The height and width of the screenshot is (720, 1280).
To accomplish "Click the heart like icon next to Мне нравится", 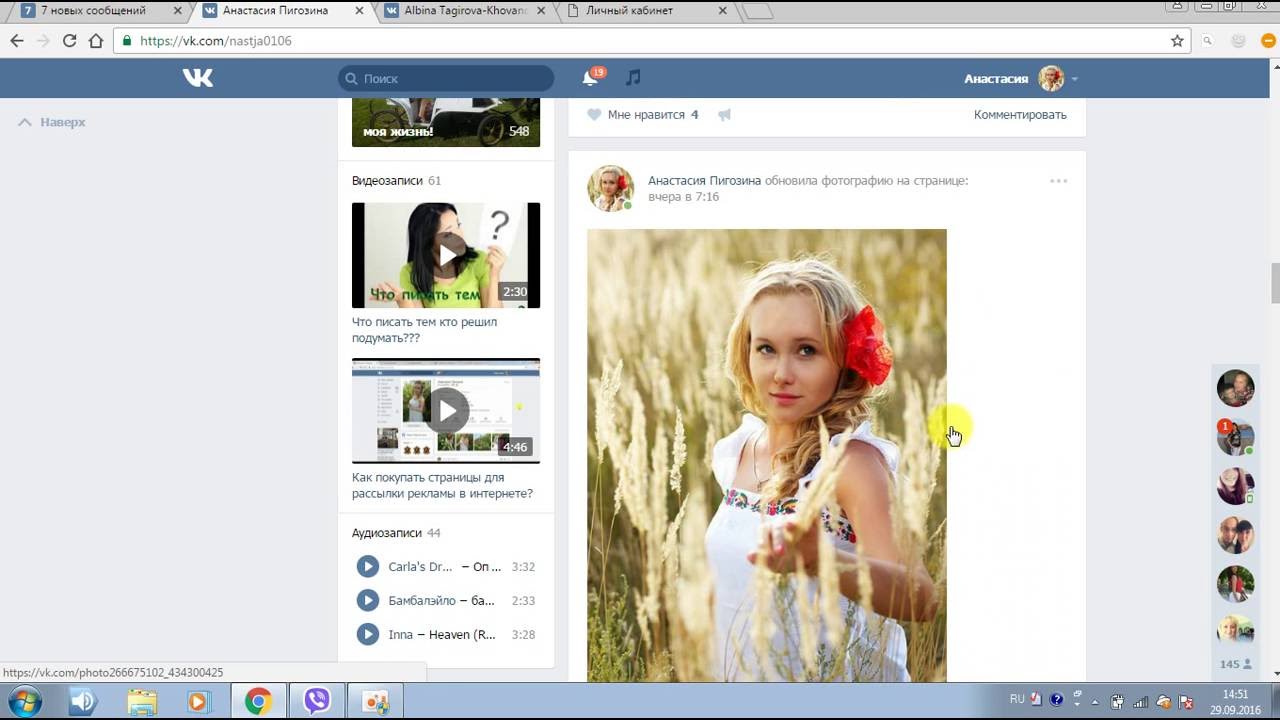I will pyautogui.click(x=594, y=115).
